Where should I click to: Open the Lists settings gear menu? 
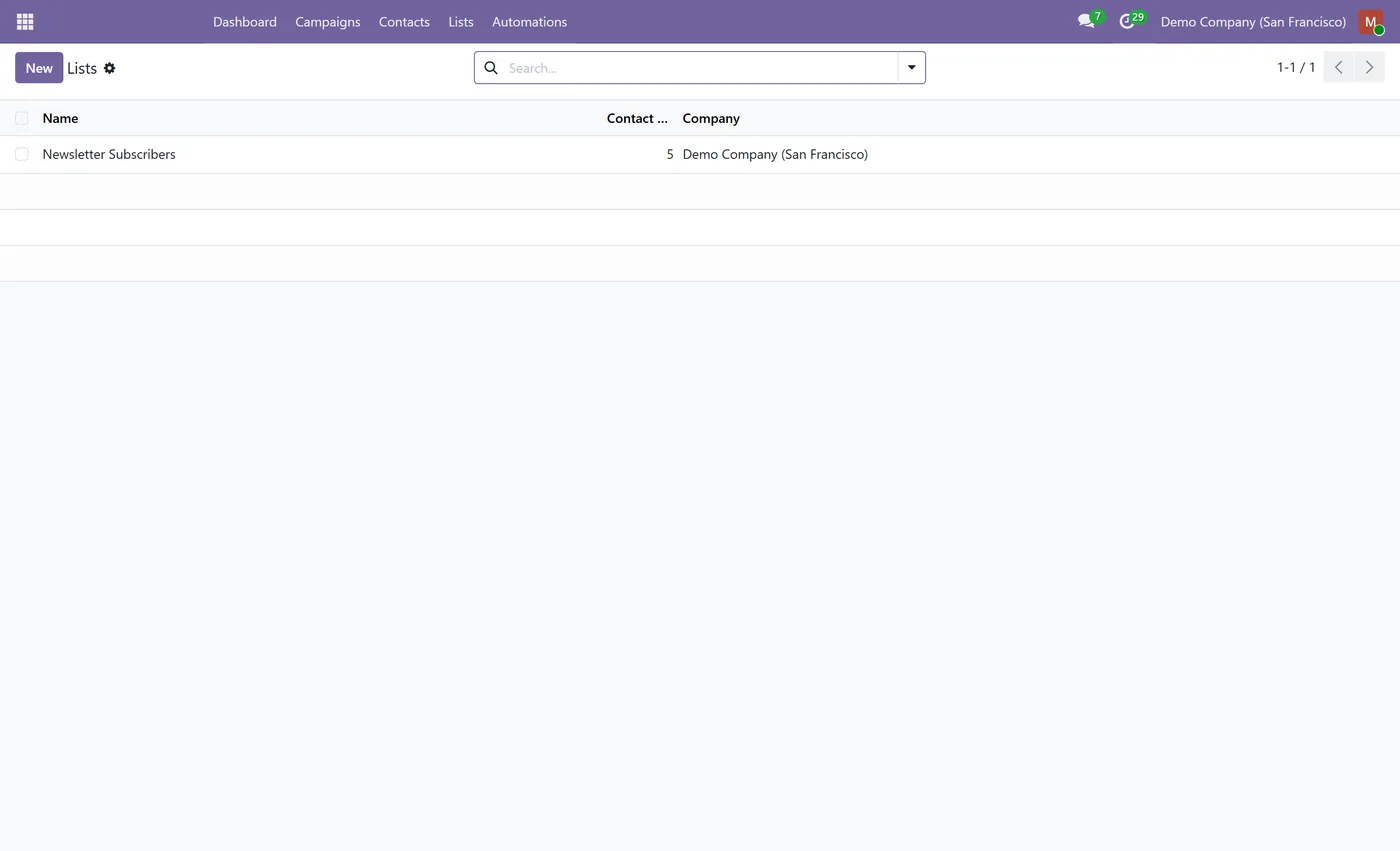110,68
